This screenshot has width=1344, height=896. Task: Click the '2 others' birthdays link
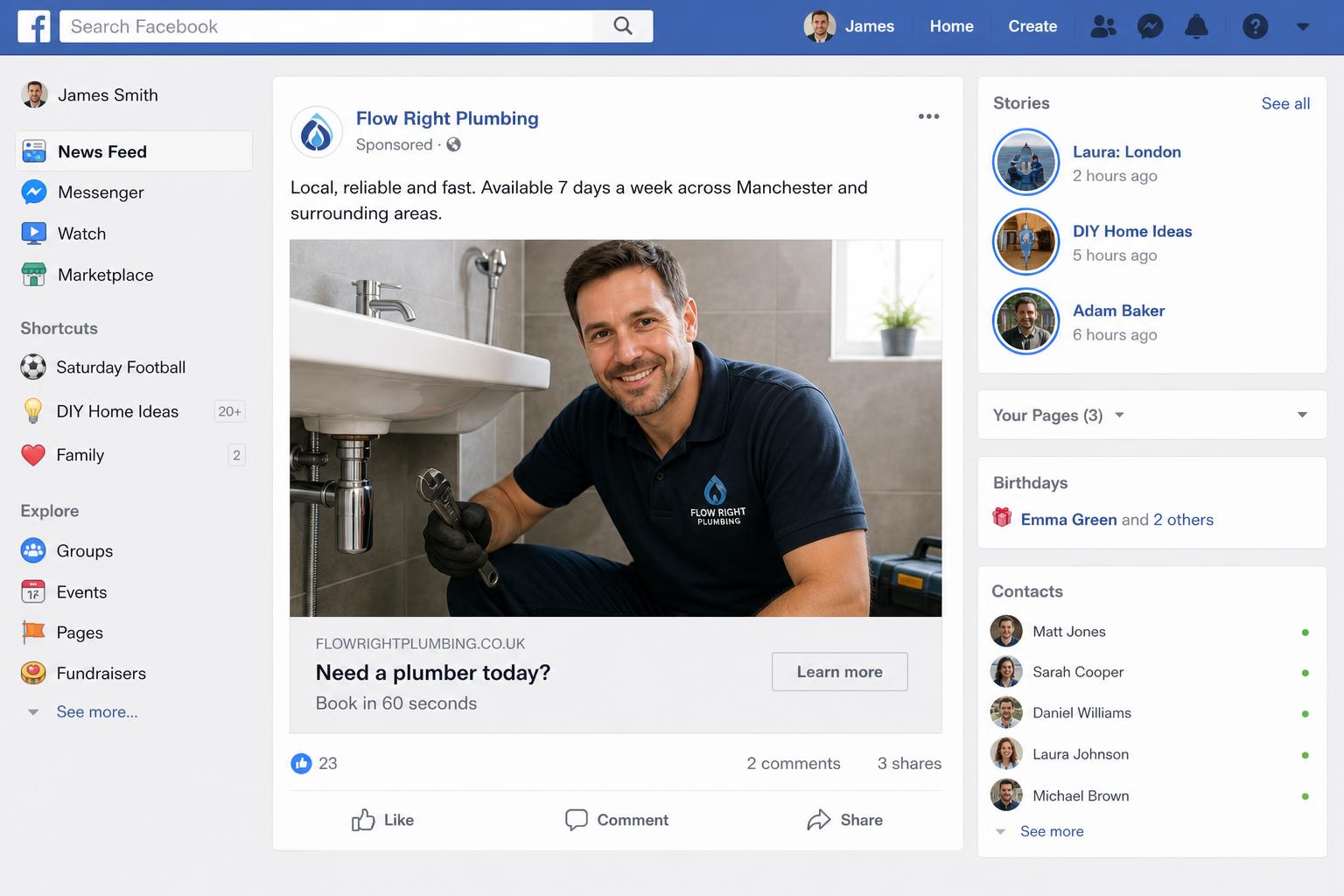(x=1183, y=520)
